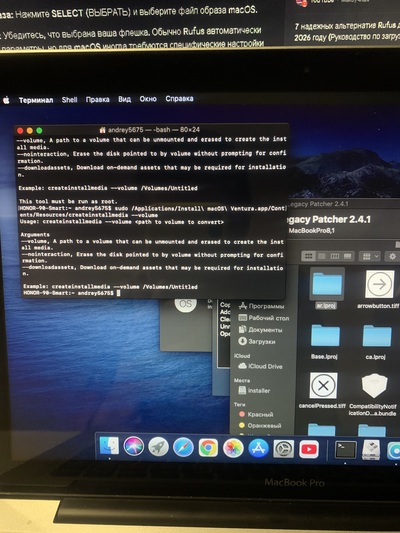400x533 pixels.
Task: Click the 'Arguments' heading in Terminal output
Action: tap(35, 235)
